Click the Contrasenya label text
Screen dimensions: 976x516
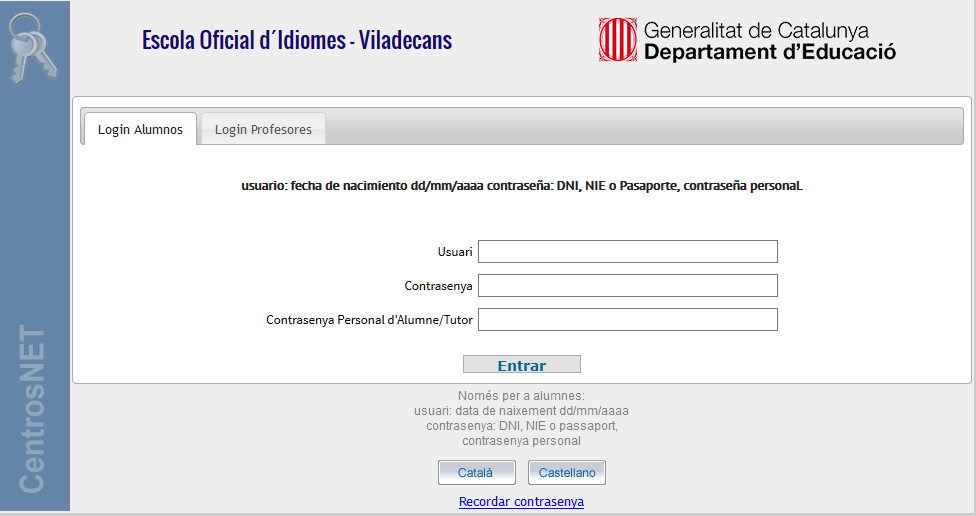pyautogui.click(x=438, y=286)
